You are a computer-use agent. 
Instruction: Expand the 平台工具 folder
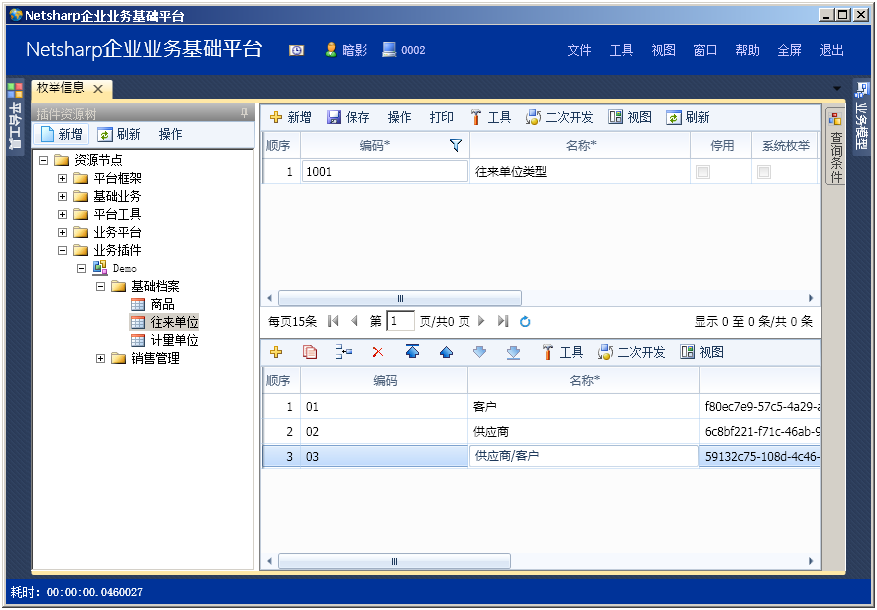click(x=62, y=214)
